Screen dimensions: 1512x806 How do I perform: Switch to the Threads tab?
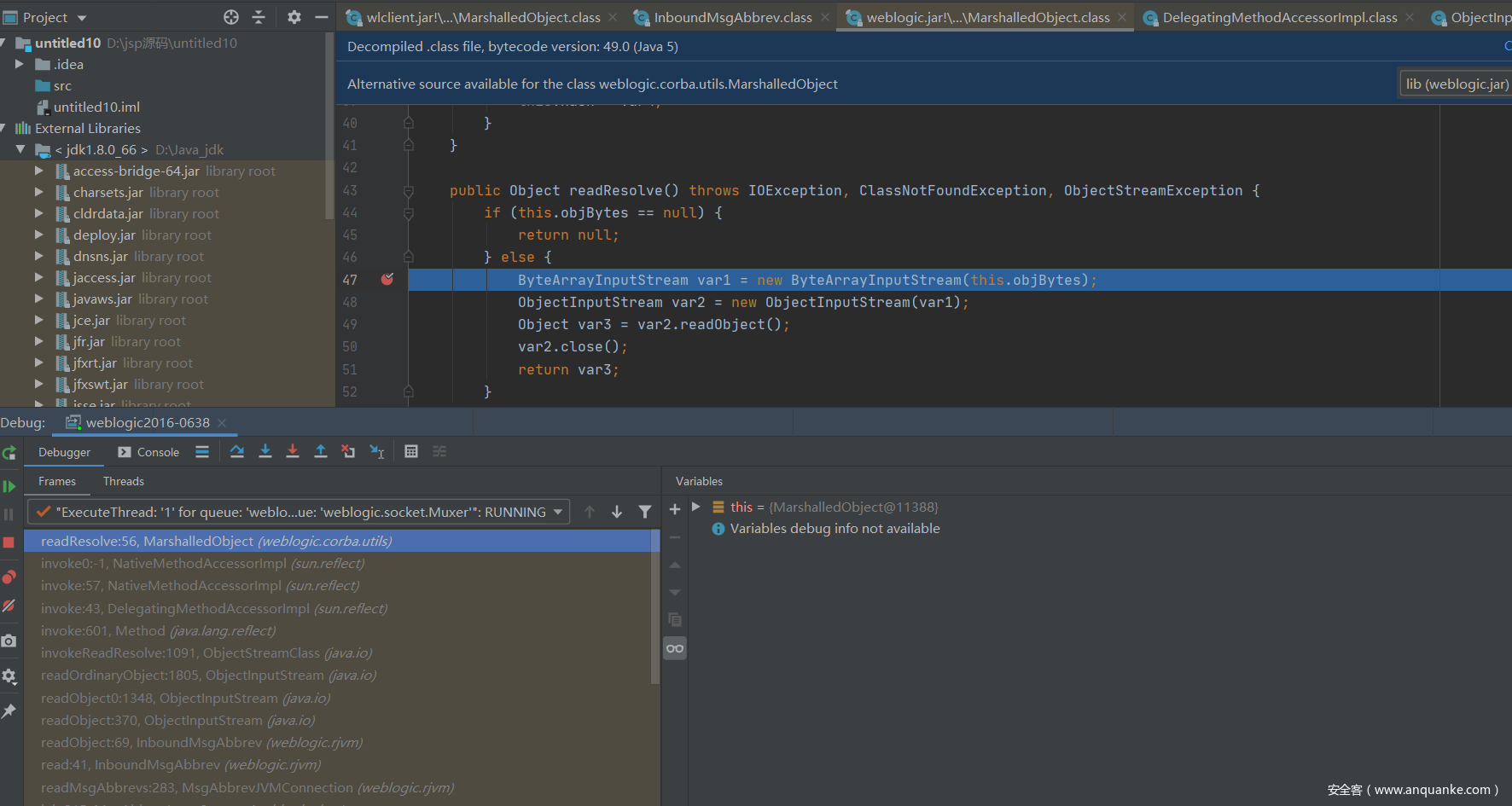pos(124,482)
